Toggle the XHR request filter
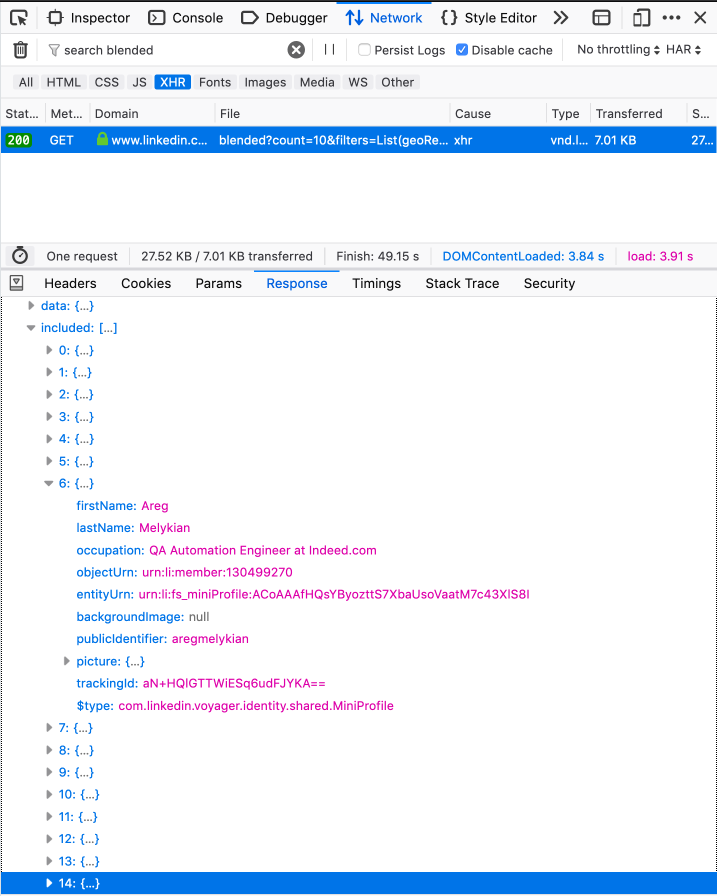Screen dimensions: 717x896 pyautogui.click(x=173, y=82)
